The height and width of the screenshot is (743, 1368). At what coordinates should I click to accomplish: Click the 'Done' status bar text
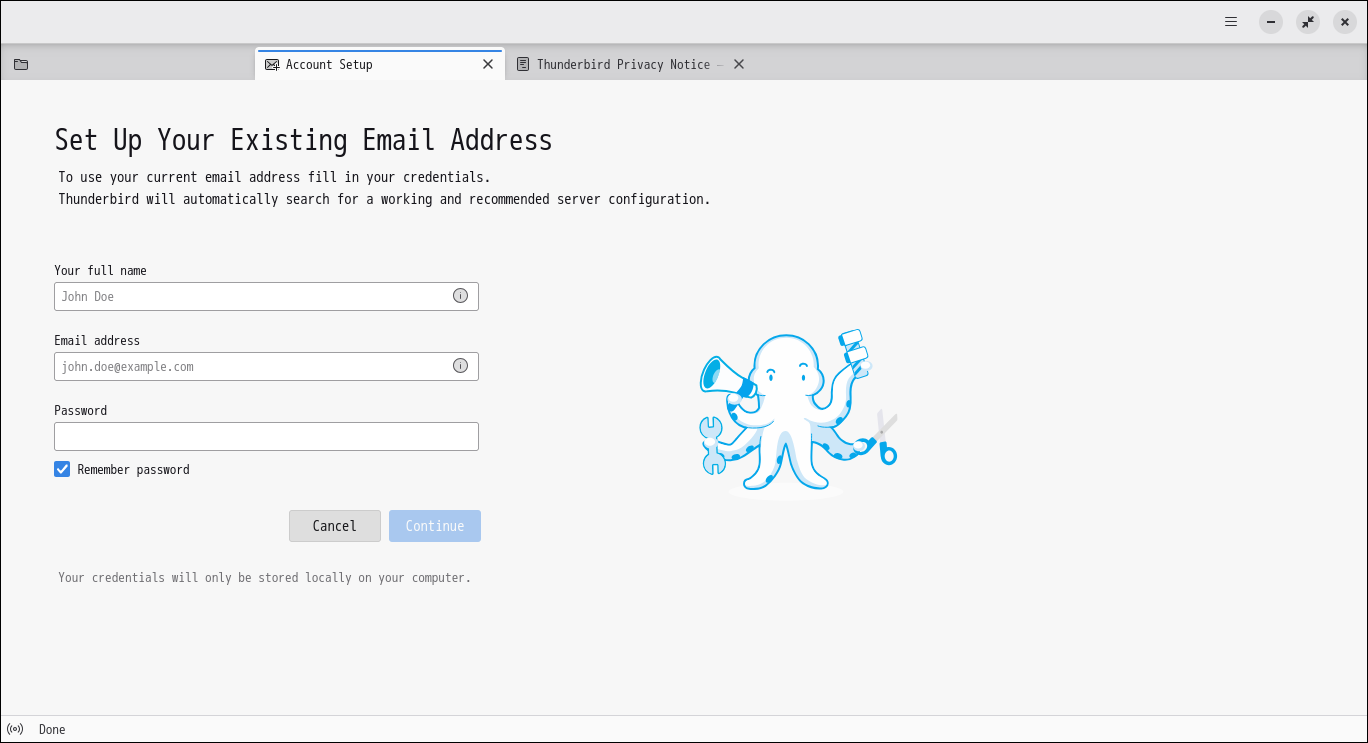[52, 730]
